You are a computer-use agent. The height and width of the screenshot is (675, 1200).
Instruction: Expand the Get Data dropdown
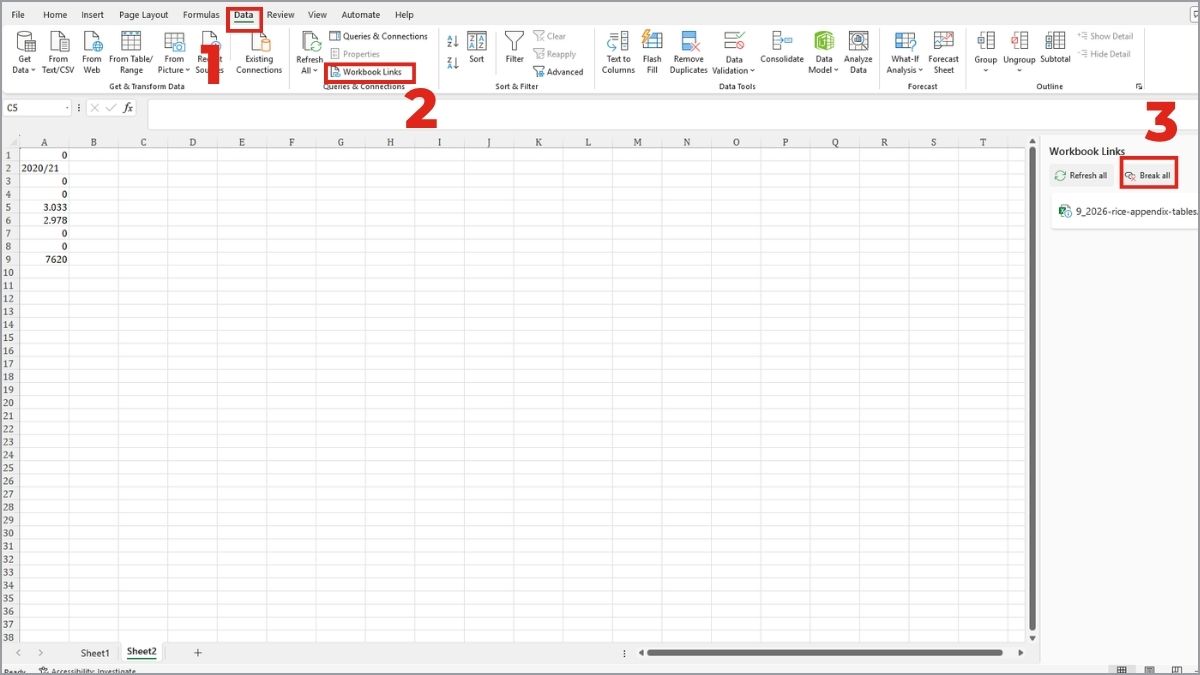33,71
